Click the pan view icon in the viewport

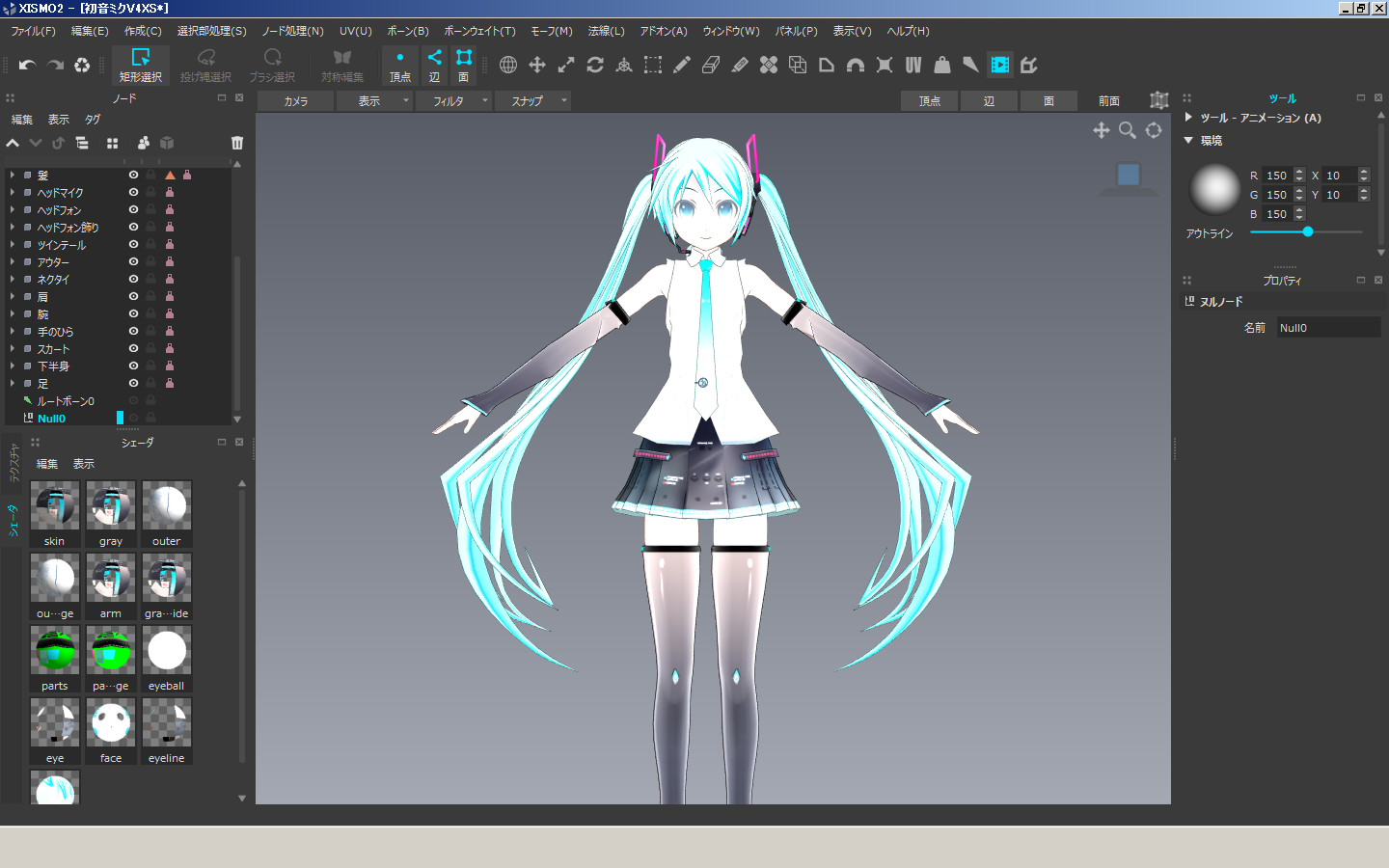[1102, 130]
